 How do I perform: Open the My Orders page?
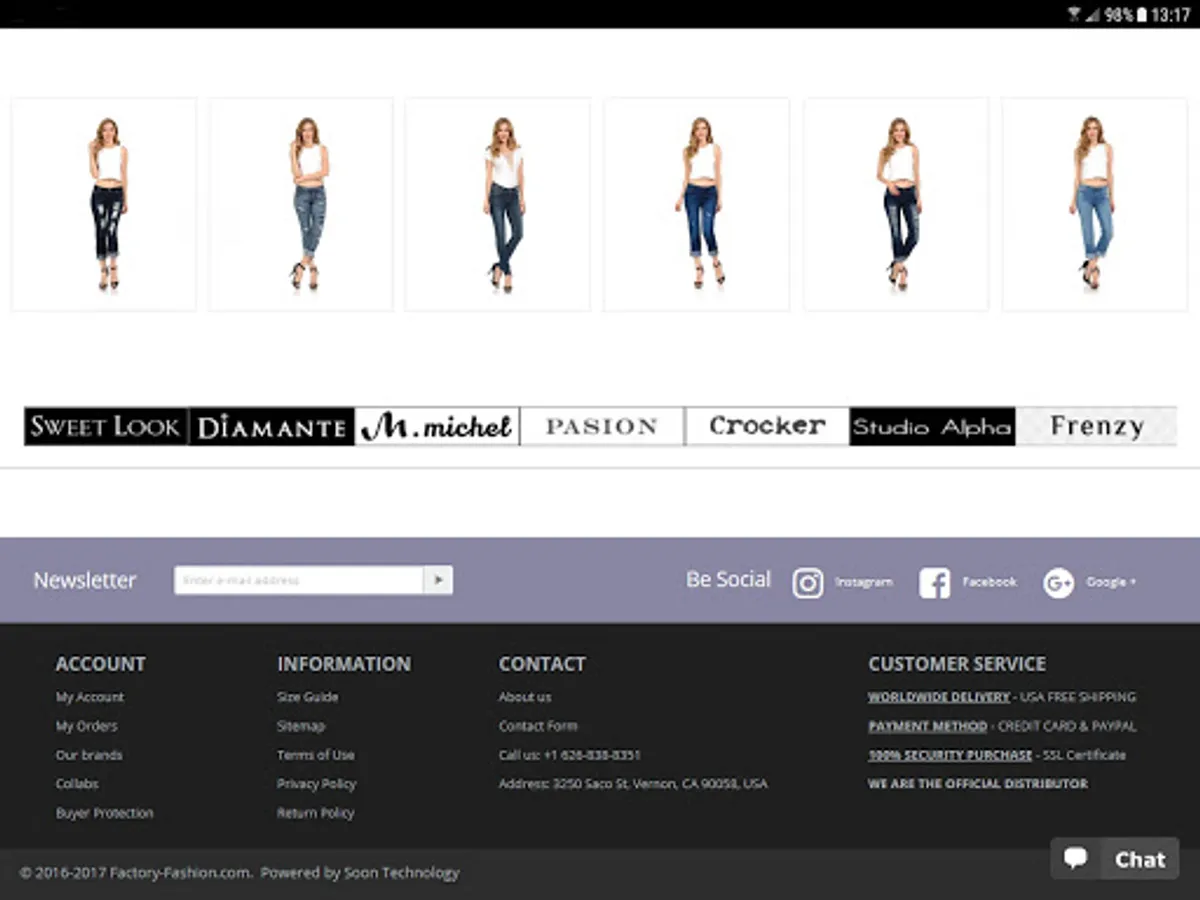point(86,726)
